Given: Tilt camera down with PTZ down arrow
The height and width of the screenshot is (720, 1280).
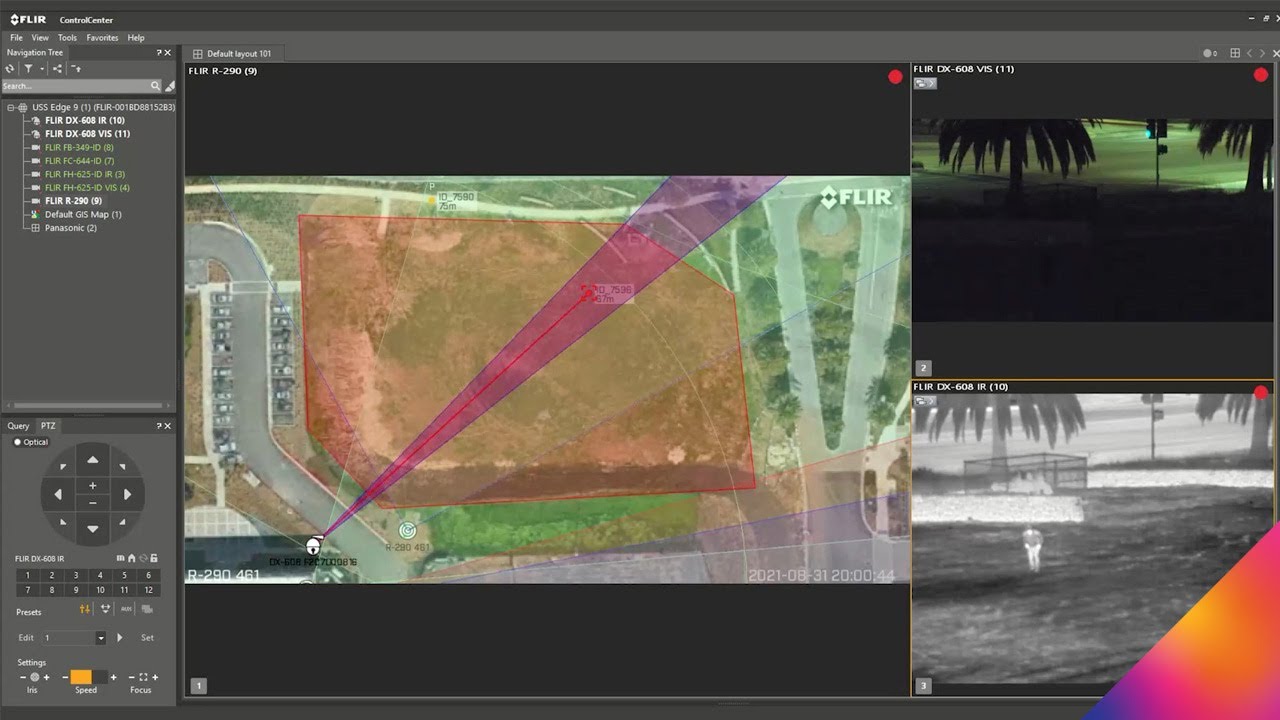Looking at the screenshot, I should (93, 528).
